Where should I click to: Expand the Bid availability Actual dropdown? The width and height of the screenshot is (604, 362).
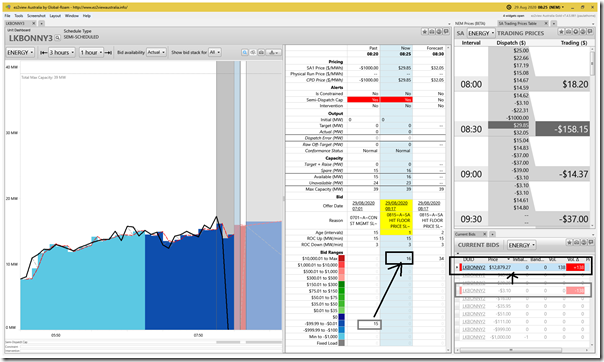click(x=156, y=52)
